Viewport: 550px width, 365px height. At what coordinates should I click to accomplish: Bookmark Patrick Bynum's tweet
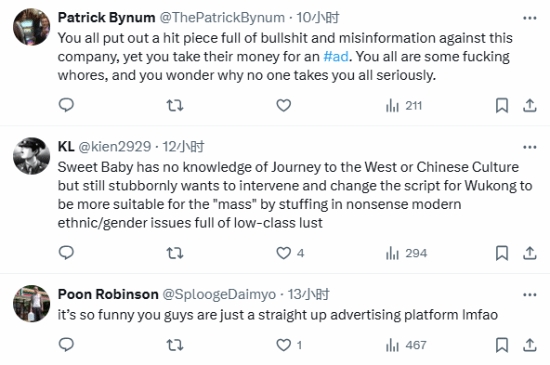502,105
